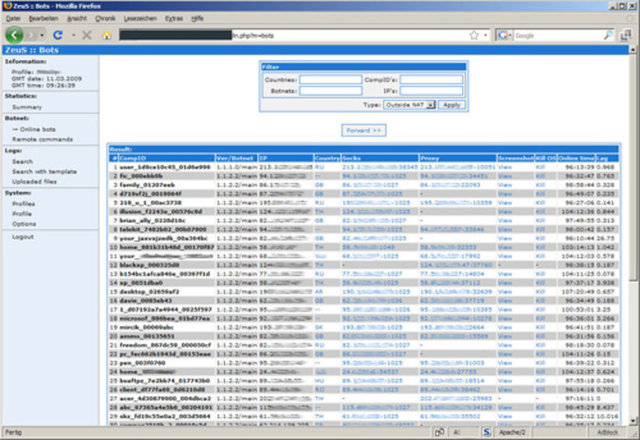Open the Type dropdown showing Outside NAT

(409, 104)
